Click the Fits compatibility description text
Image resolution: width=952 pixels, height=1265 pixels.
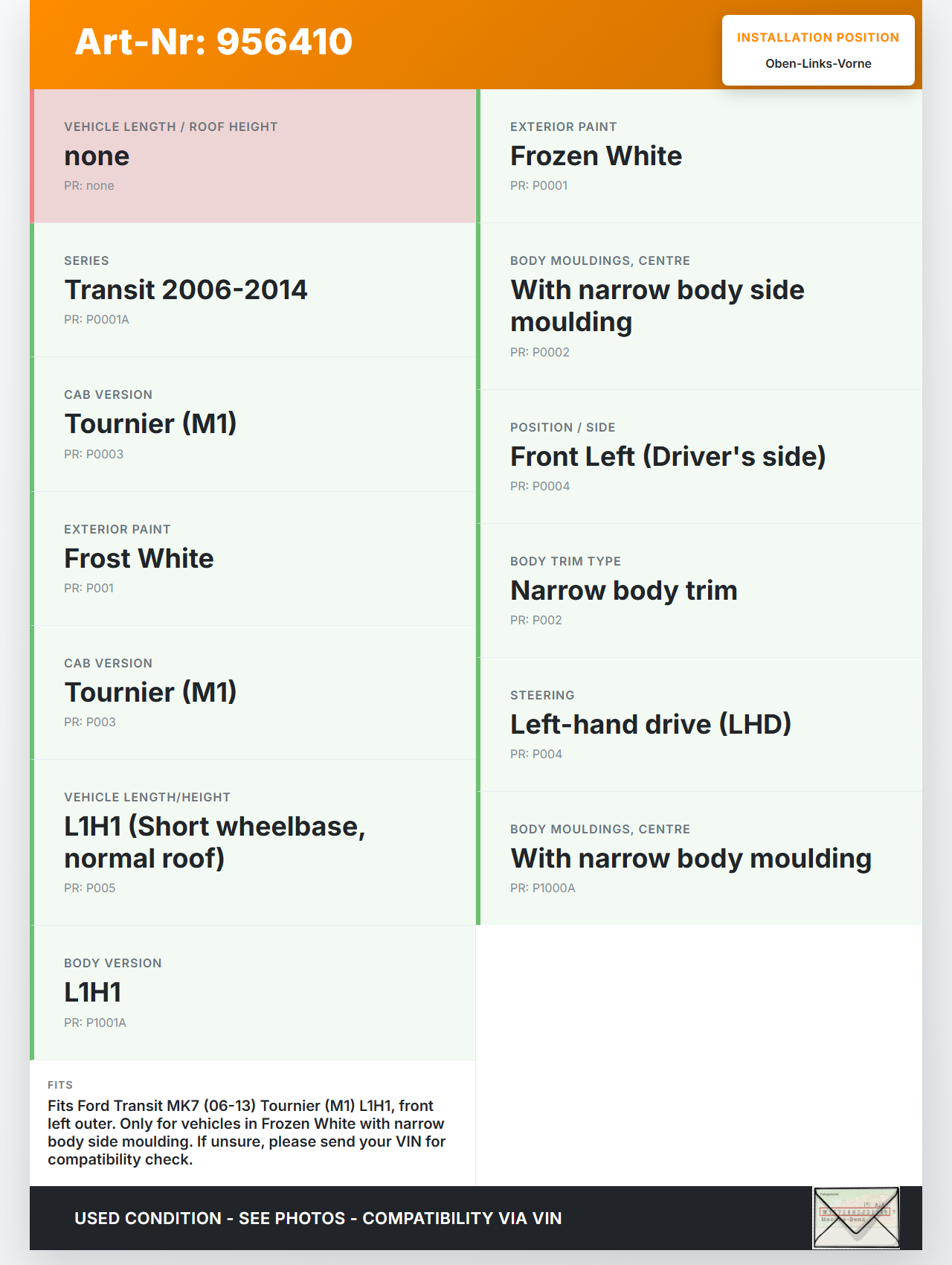[247, 1133]
